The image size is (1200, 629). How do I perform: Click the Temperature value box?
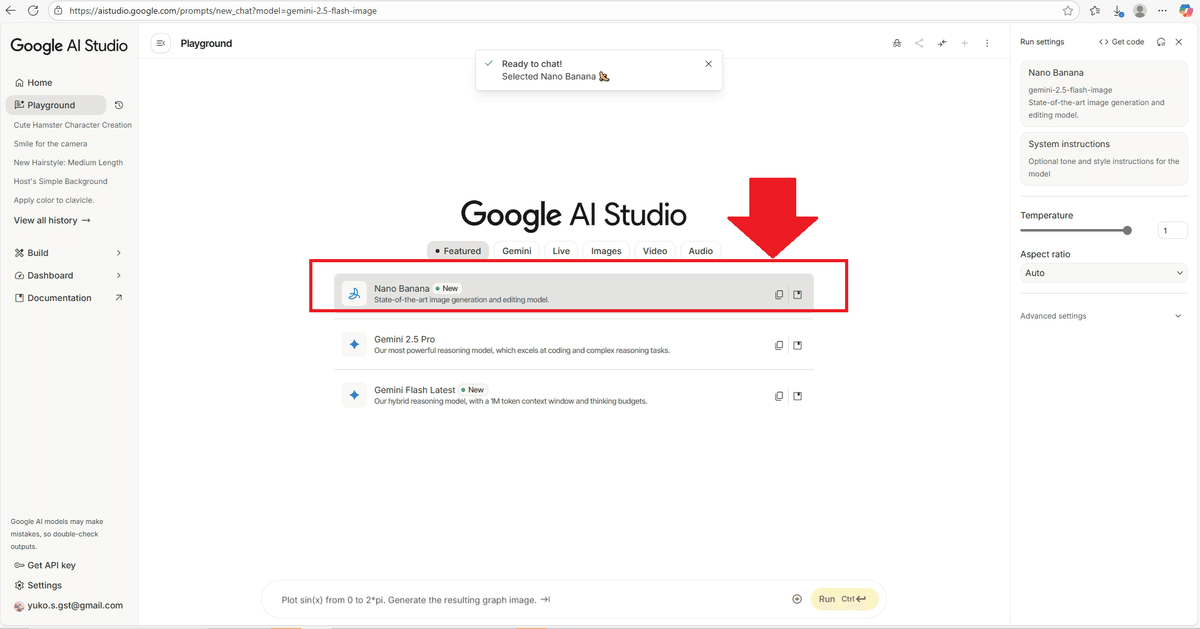[1173, 231]
